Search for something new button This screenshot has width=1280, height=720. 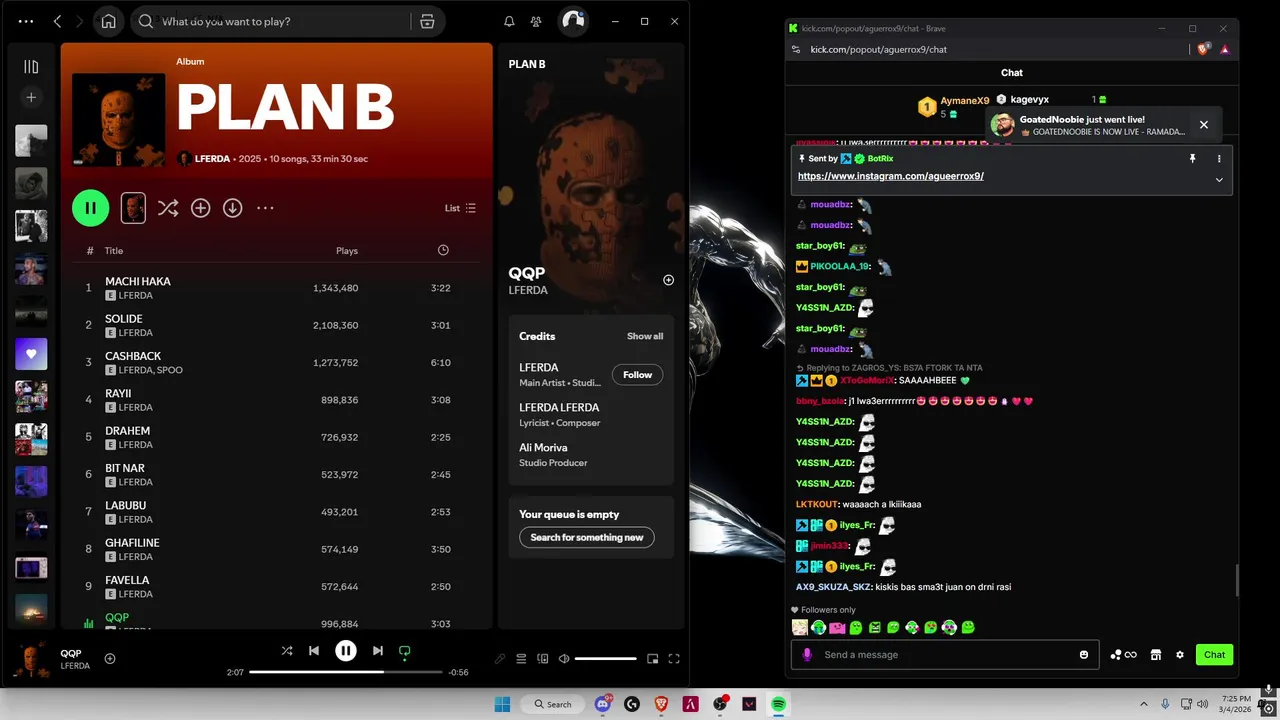(586, 537)
